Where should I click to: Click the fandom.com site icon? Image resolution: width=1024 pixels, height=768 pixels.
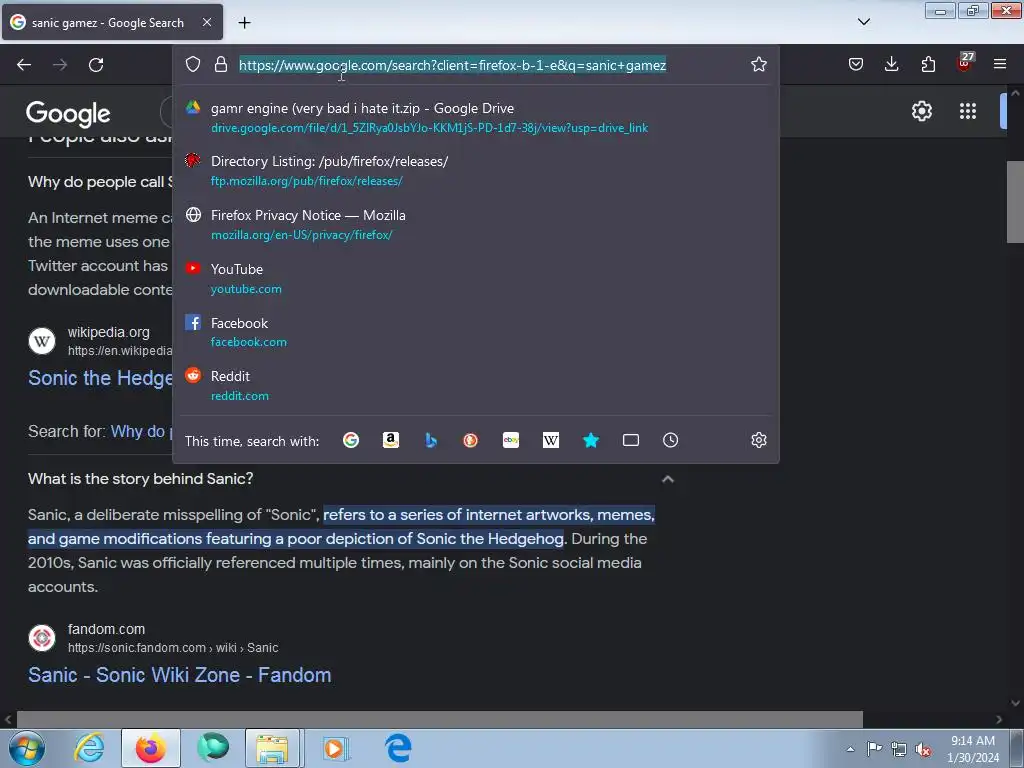pos(42,638)
